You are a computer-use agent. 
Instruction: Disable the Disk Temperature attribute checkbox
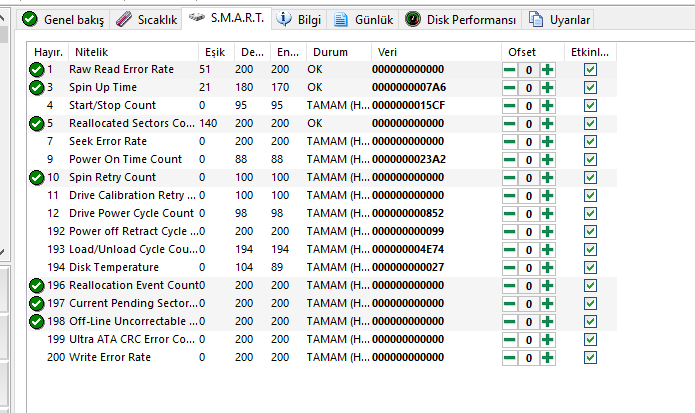590,268
